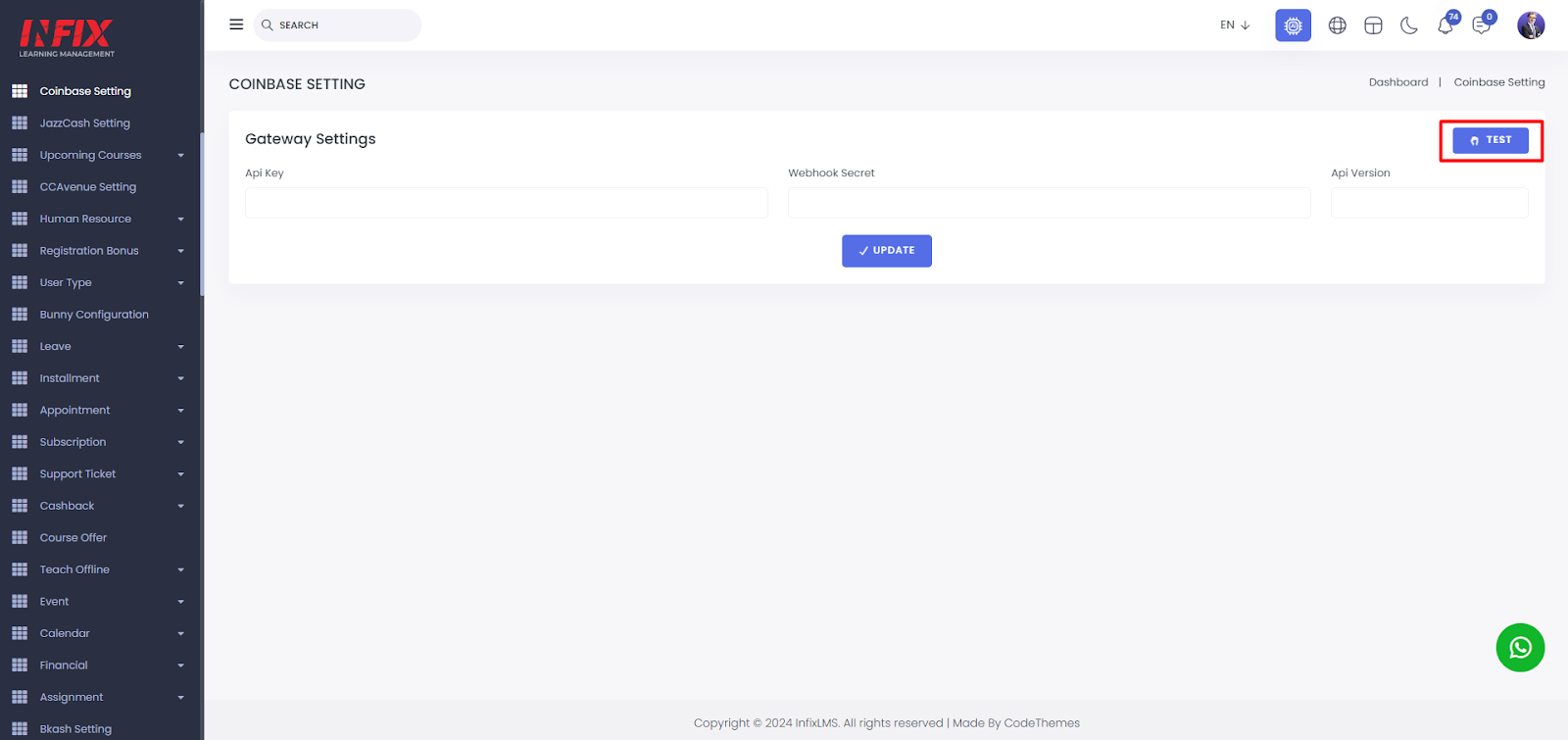
Task: Click grid icon beside Upcoming Courses
Action: pos(20,155)
